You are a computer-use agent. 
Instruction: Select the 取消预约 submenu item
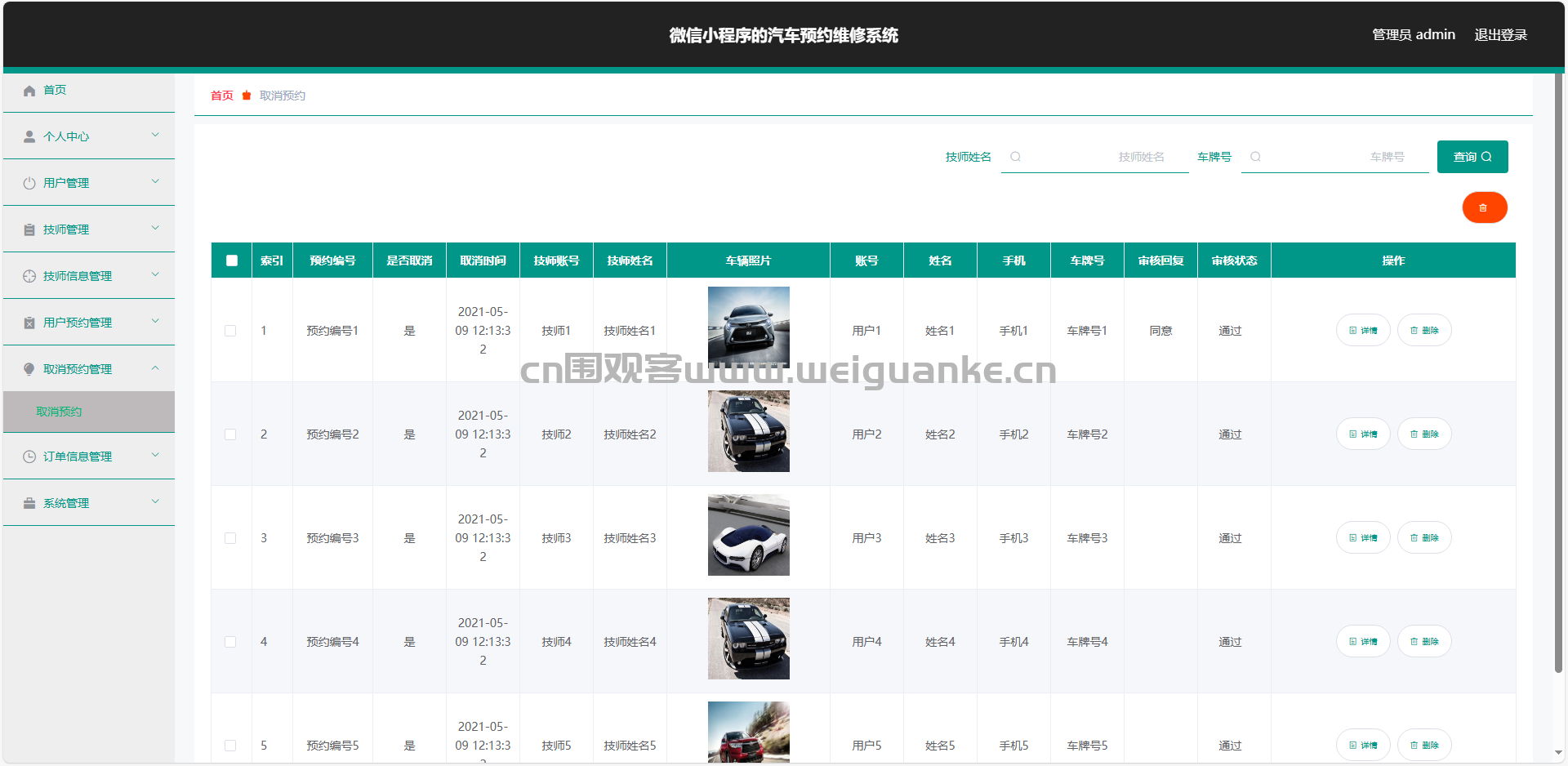click(89, 412)
